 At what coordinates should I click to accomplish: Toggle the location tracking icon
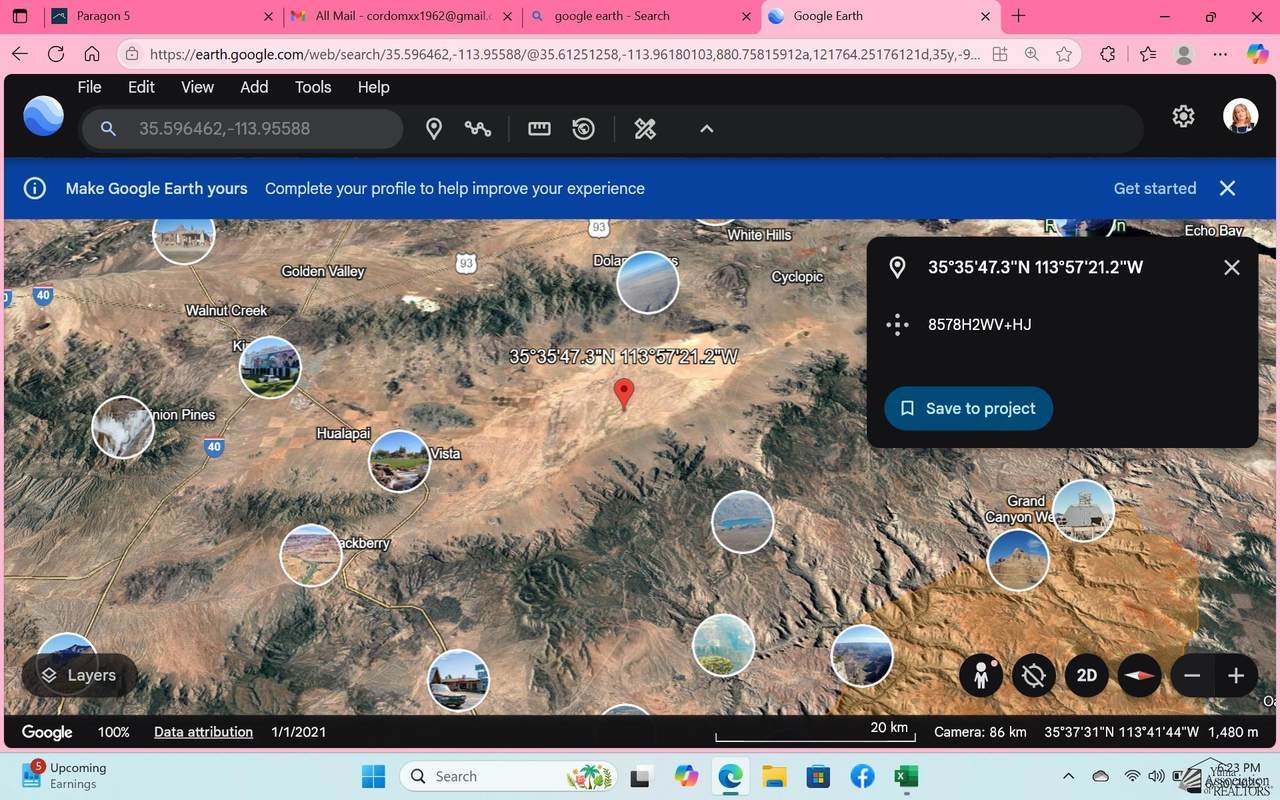(1034, 676)
